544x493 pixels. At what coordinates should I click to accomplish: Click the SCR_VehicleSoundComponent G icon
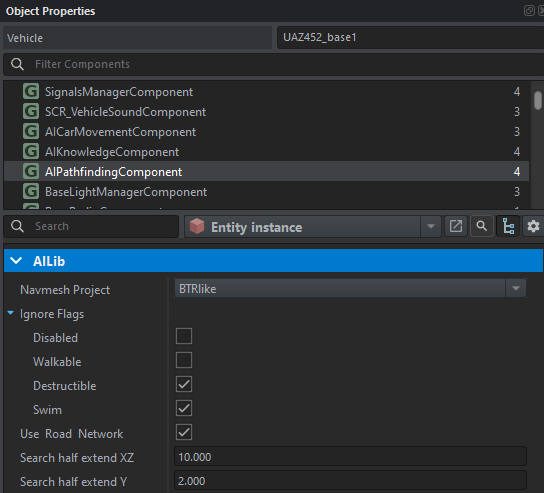point(31,112)
